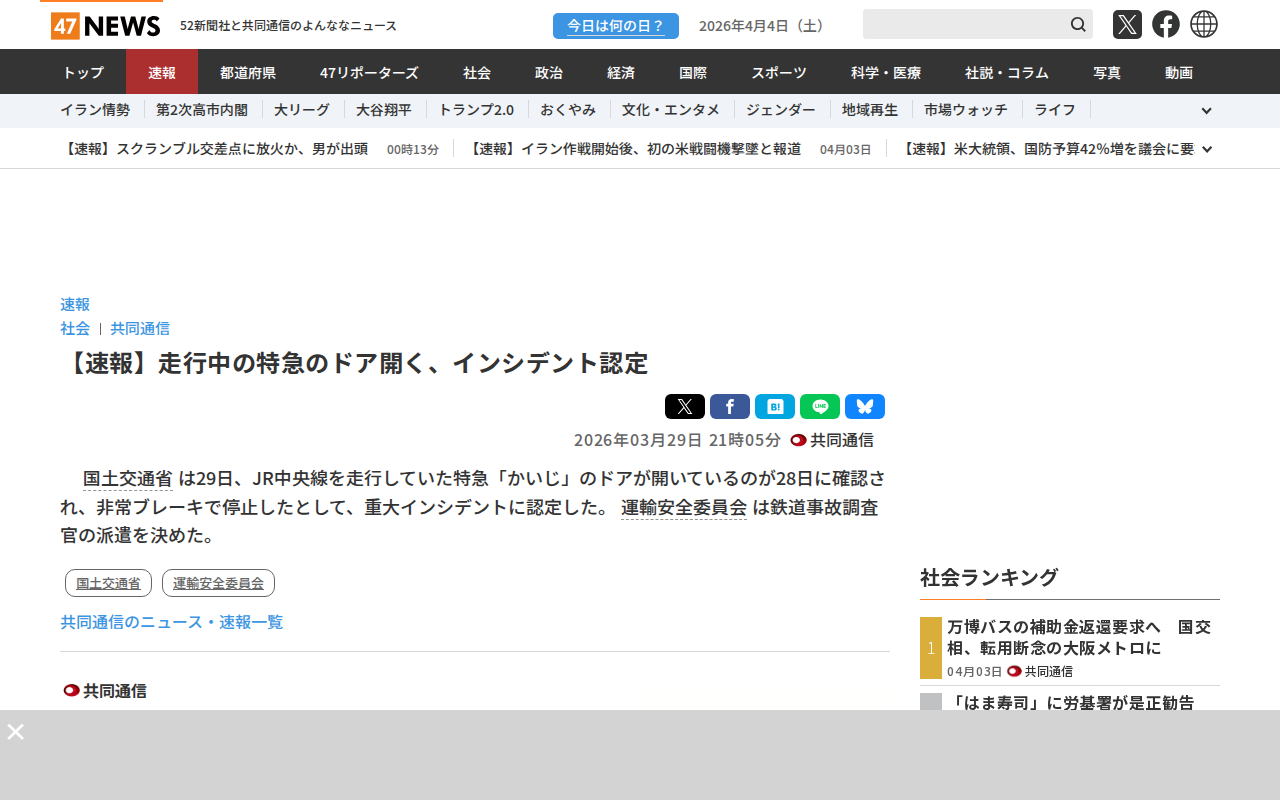Open the globe language icon
This screenshot has height=800, width=1280.
click(1204, 24)
